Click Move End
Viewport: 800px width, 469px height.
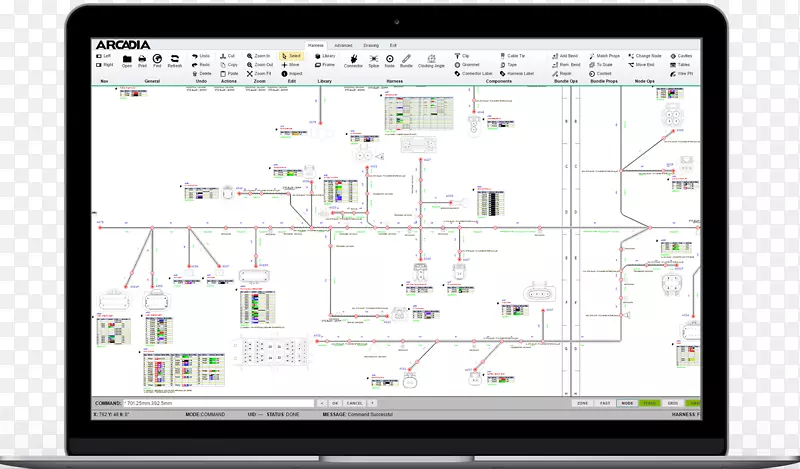[x=641, y=65]
